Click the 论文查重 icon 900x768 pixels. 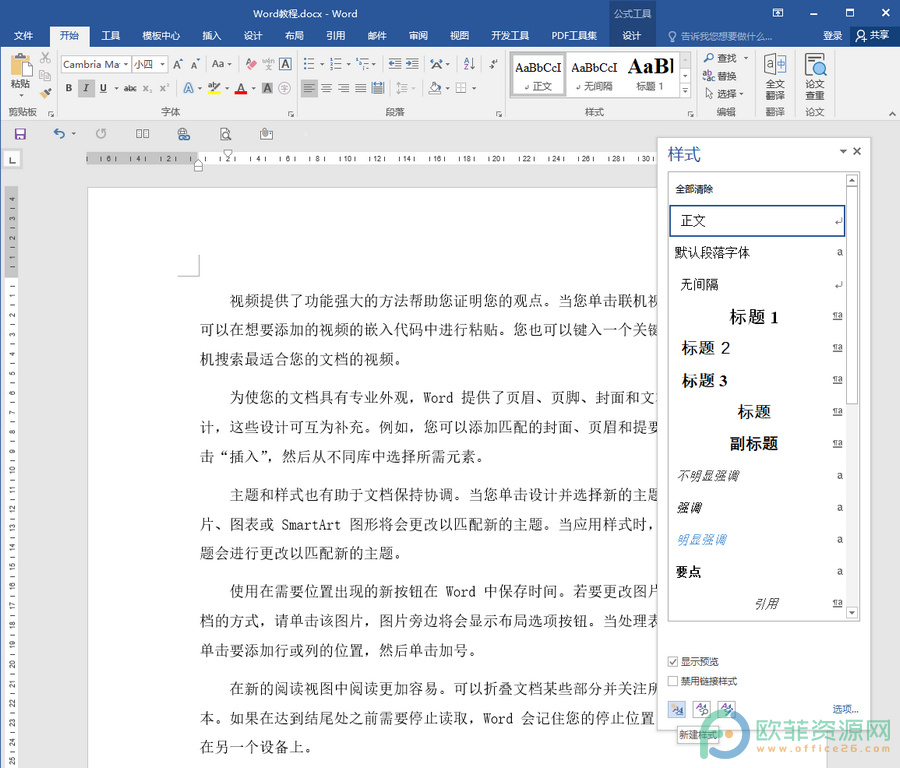click(x=815, y=76)
